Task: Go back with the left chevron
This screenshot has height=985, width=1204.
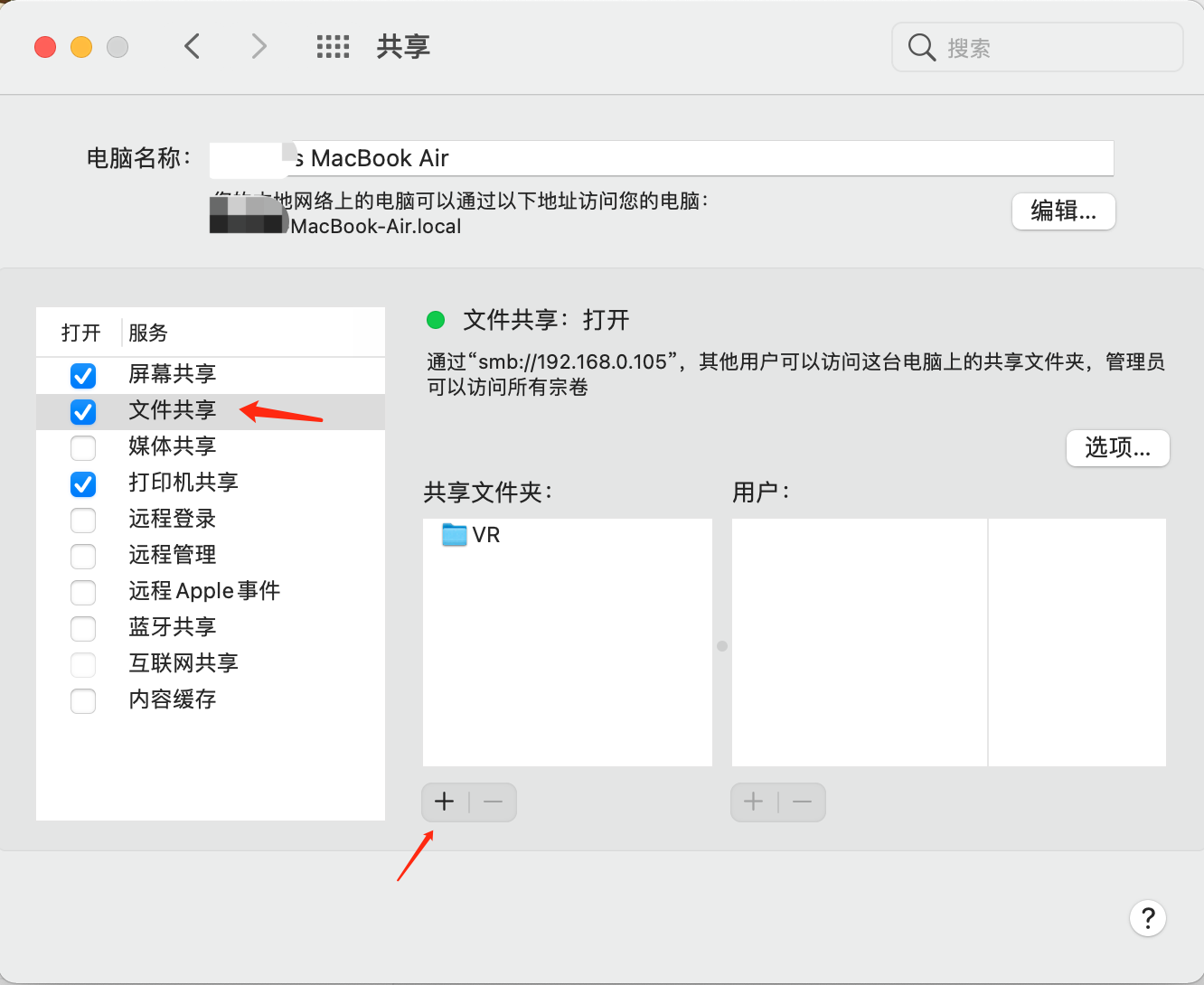Action: tap(192, 46)
